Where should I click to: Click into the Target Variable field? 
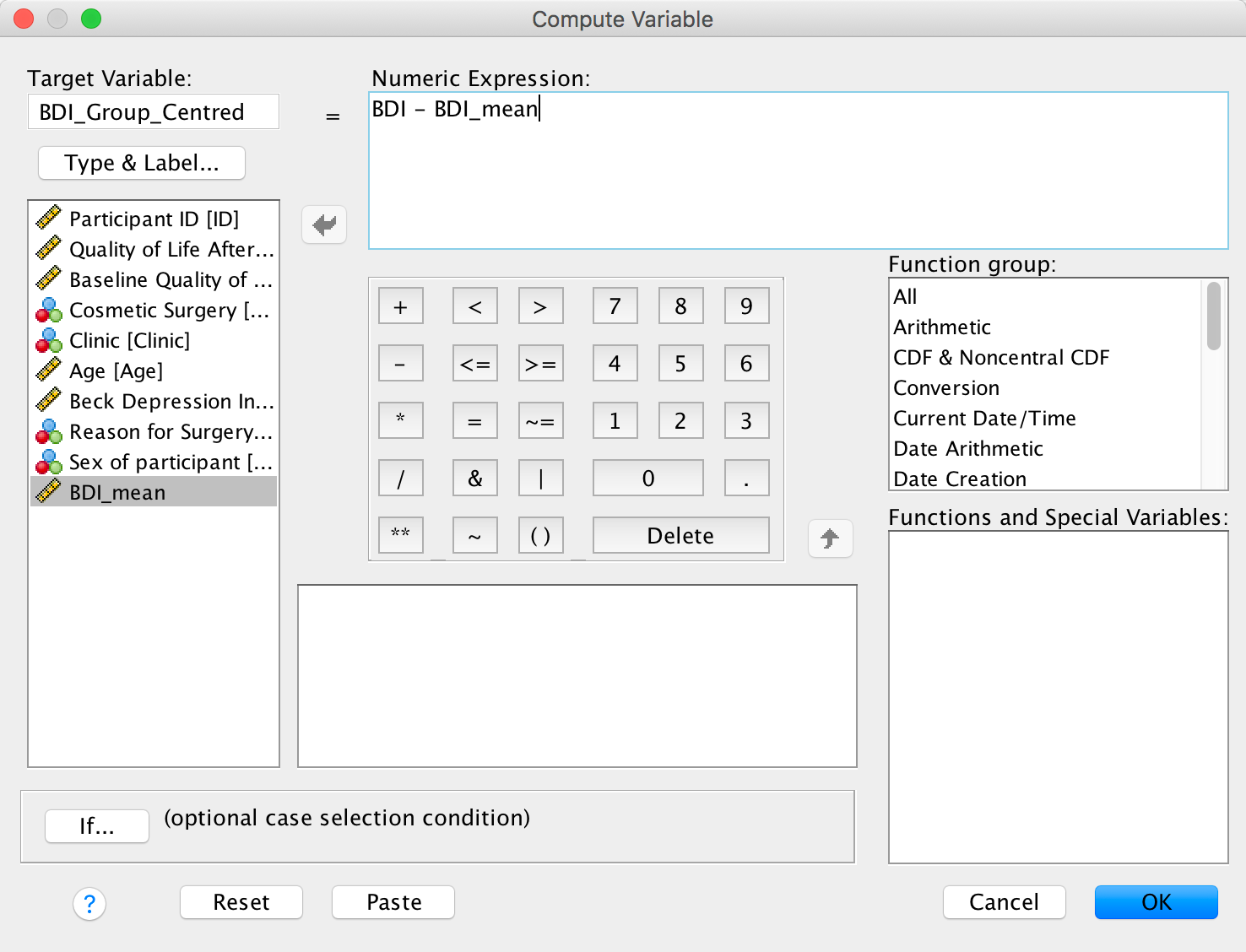coord(154,112)
